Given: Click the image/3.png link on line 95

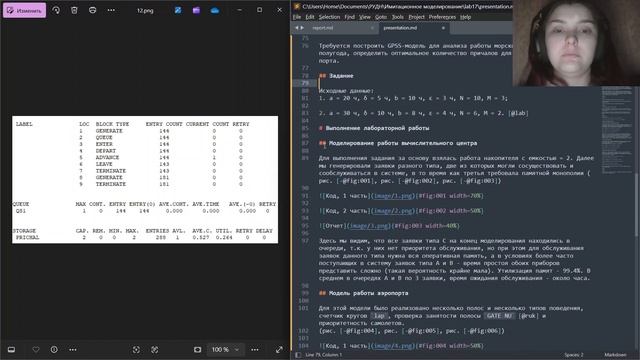Looking at the screenshot, I should pos(369,226).
